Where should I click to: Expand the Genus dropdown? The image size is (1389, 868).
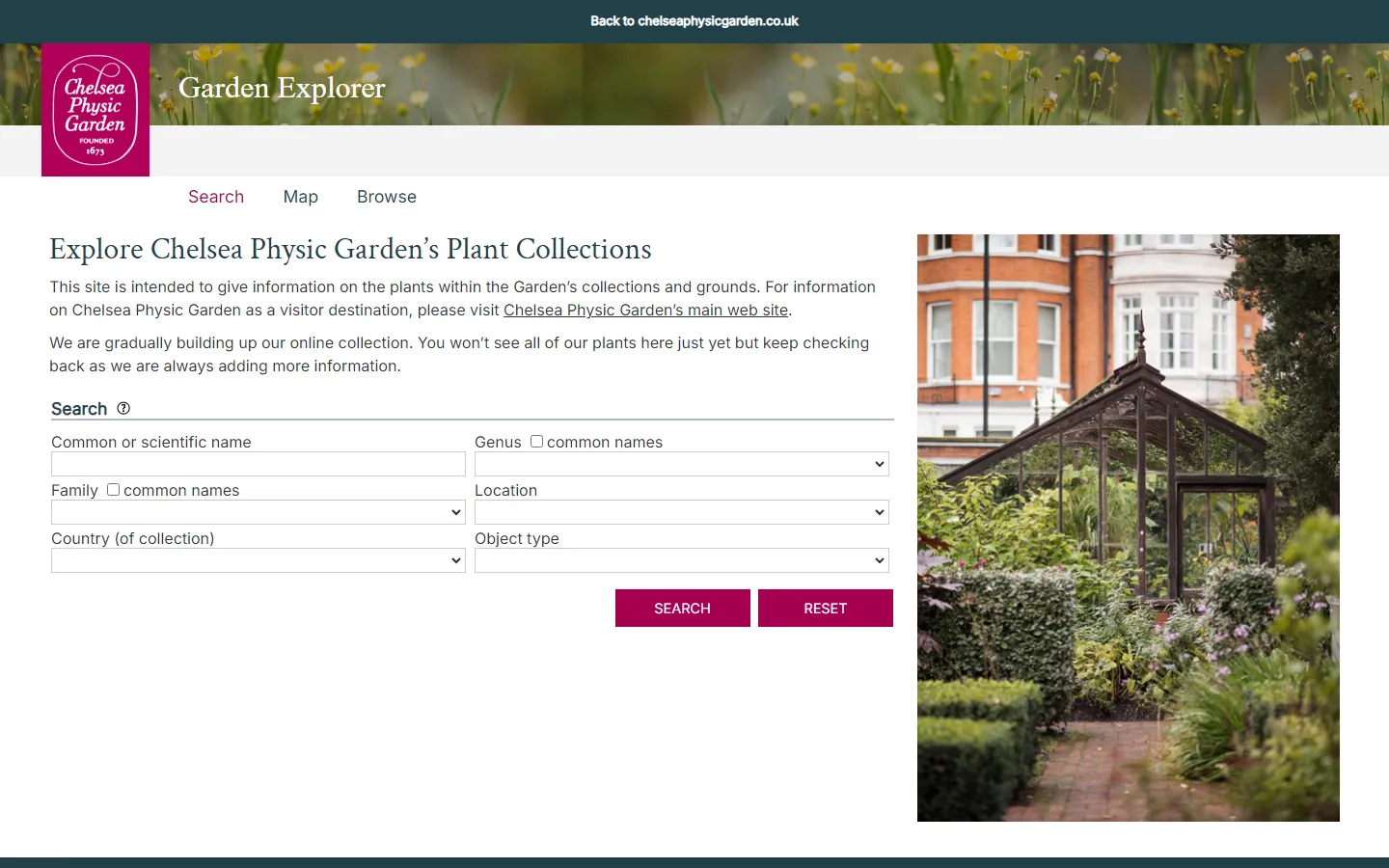point(682,464)
